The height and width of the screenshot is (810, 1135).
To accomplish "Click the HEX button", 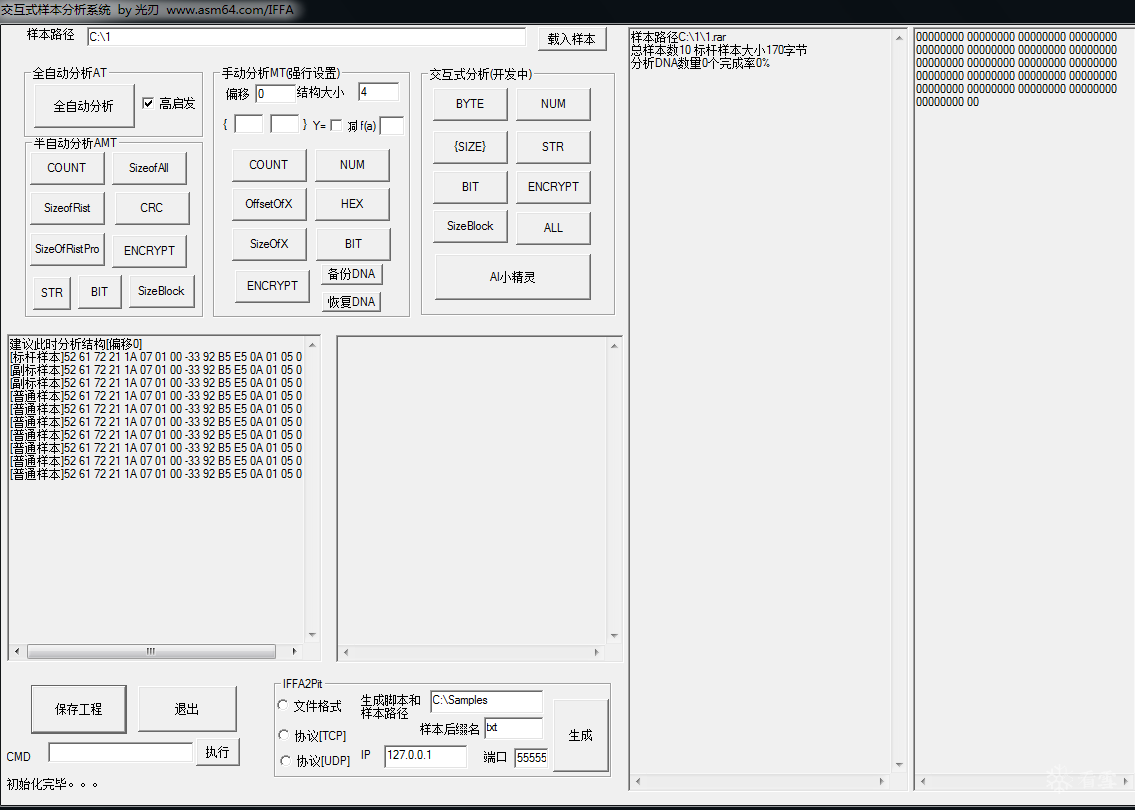I will 353,204.
